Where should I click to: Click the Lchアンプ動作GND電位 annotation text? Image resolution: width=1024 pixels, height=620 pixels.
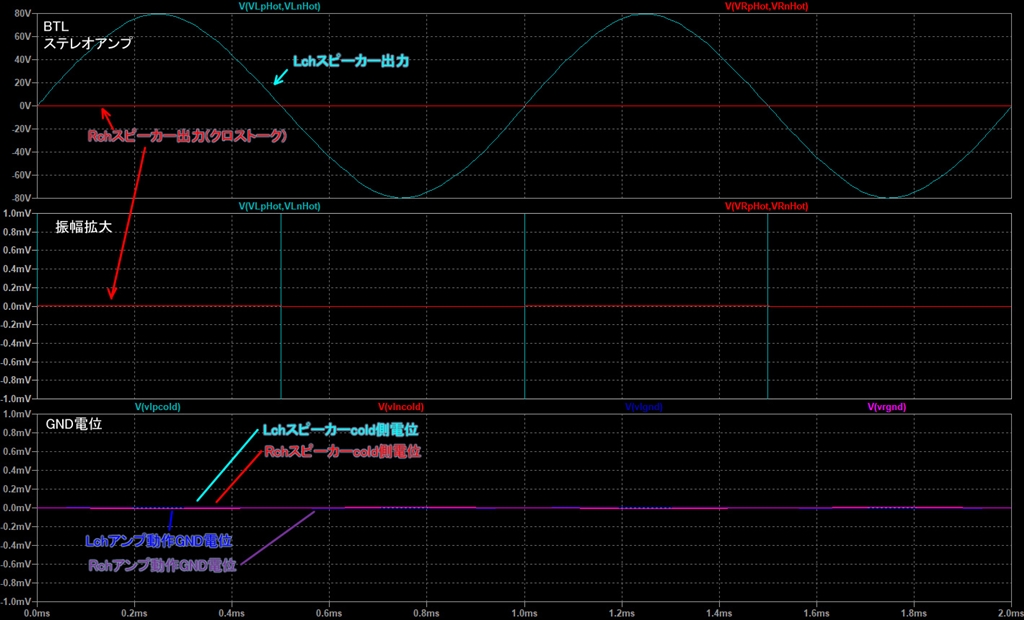(x=159, y=542)
